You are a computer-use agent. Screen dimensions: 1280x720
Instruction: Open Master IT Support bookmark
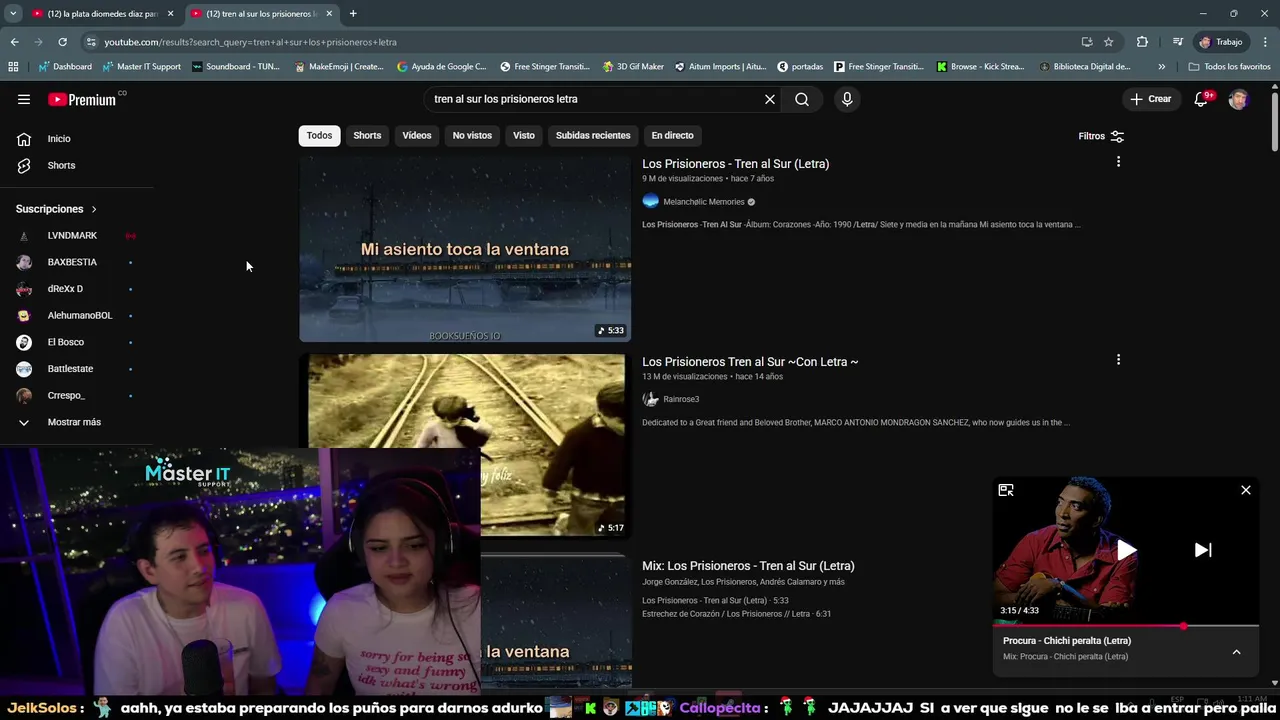[142, 67]
